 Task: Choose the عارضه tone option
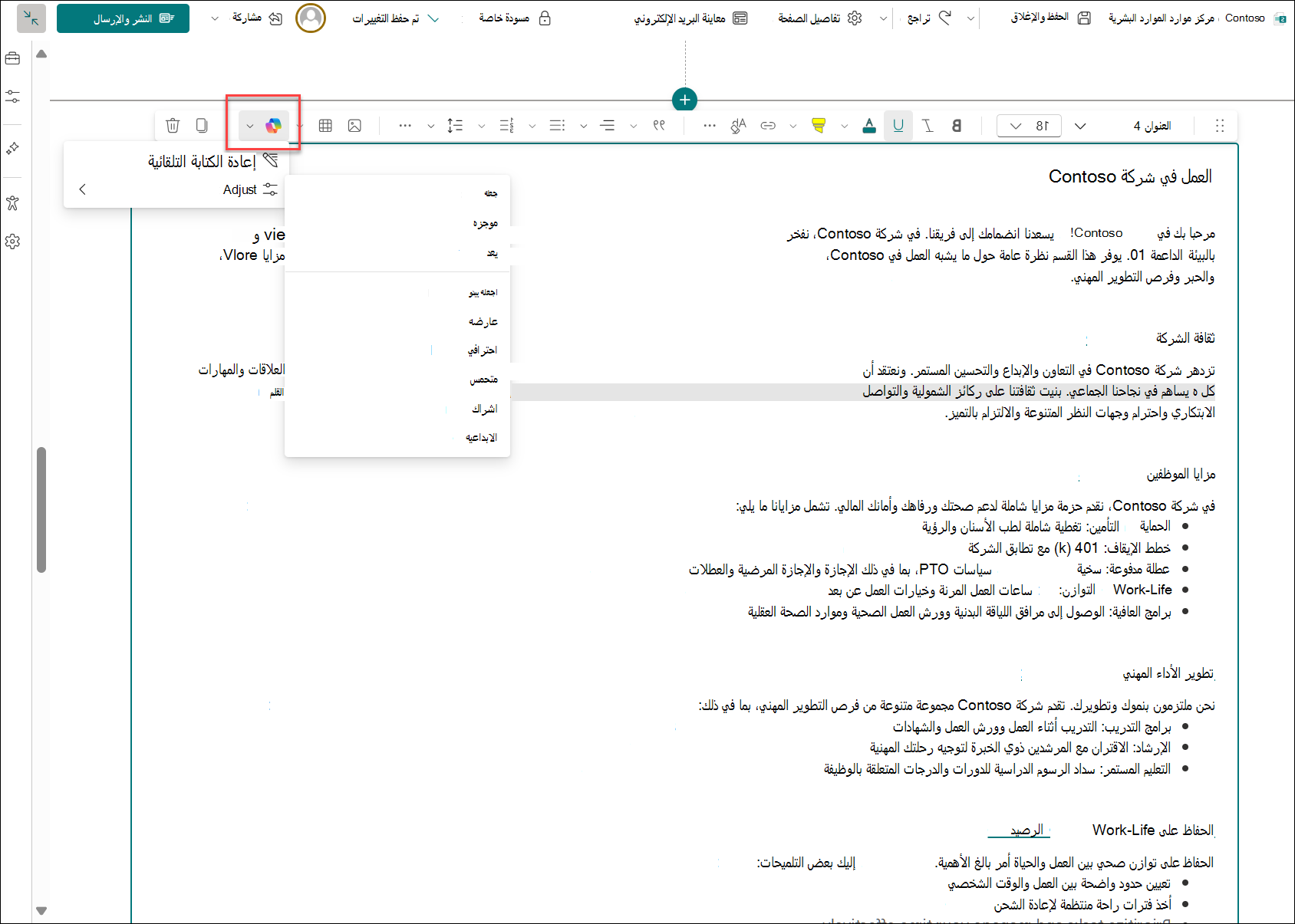397,321
